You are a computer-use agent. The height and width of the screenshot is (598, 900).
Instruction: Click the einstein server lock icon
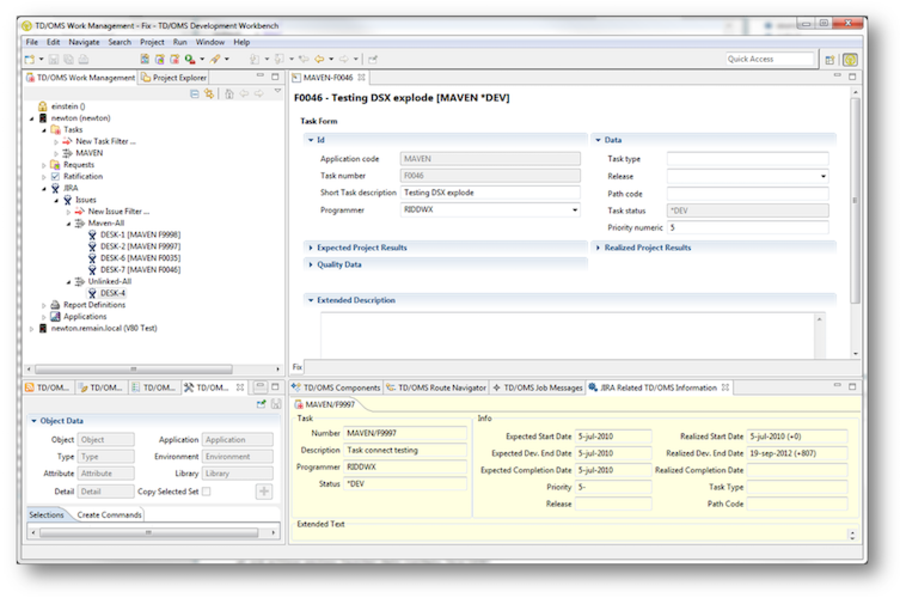(42, 106)
